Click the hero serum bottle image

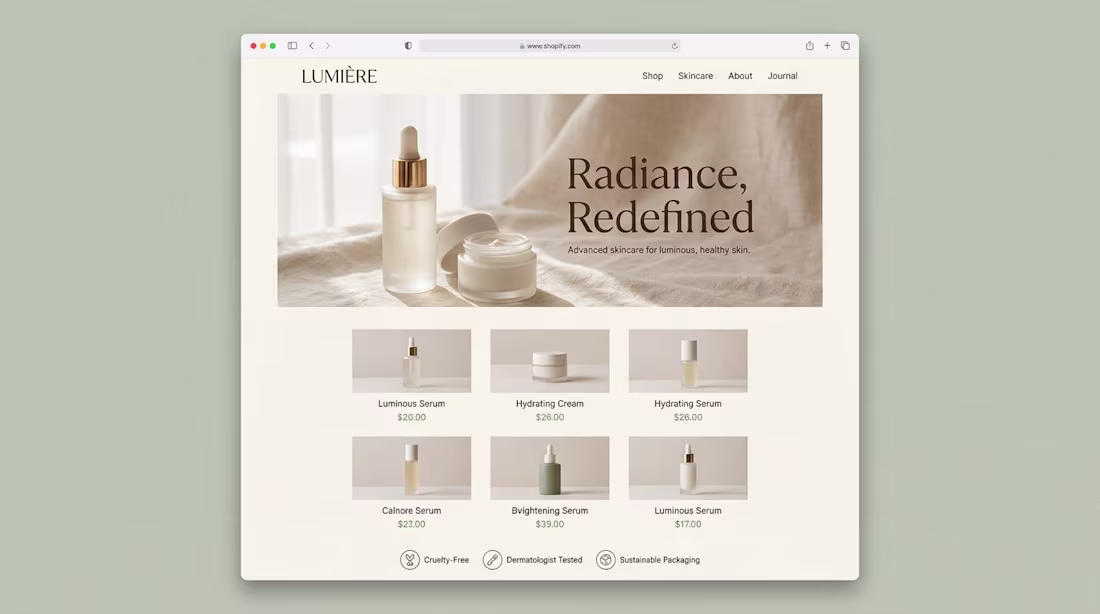tap(410, 209)
